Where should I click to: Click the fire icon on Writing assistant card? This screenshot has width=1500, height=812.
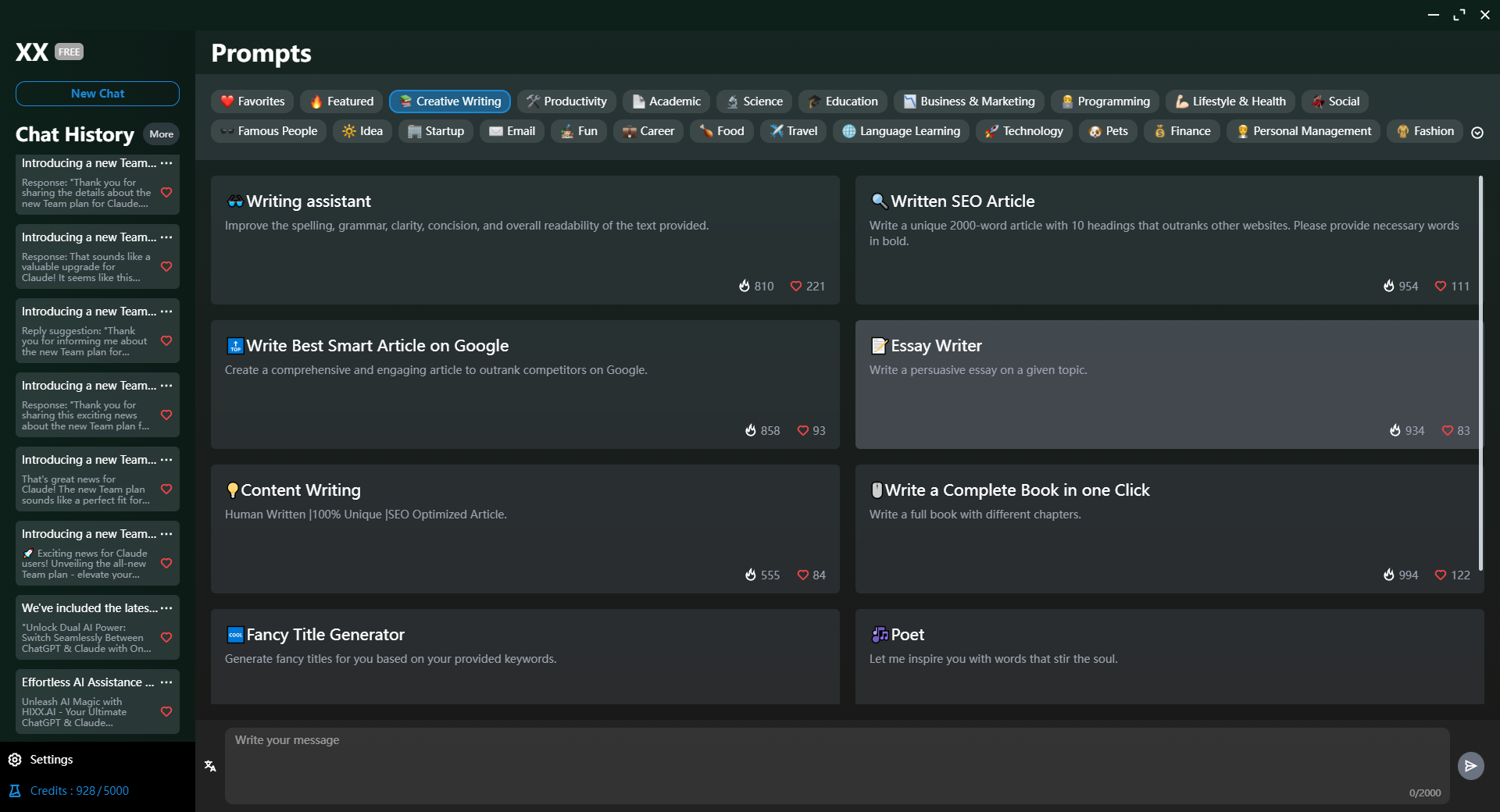pyautogui.click(x=745, y=286)
